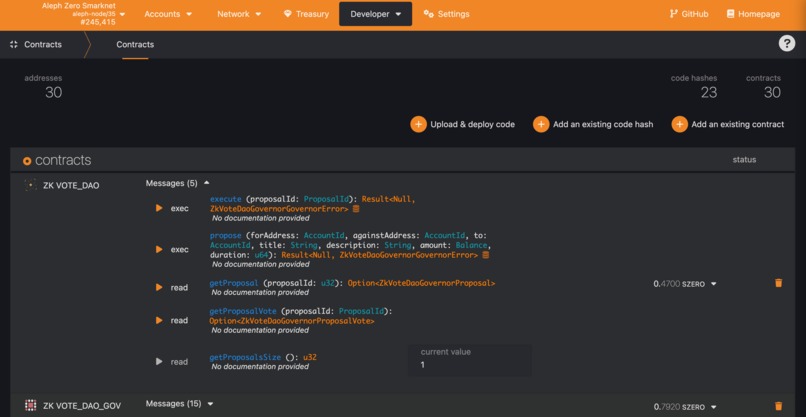Screen dimensions: 806x417
Task: Click the getProposal message name
Action: tap(235, 283)
